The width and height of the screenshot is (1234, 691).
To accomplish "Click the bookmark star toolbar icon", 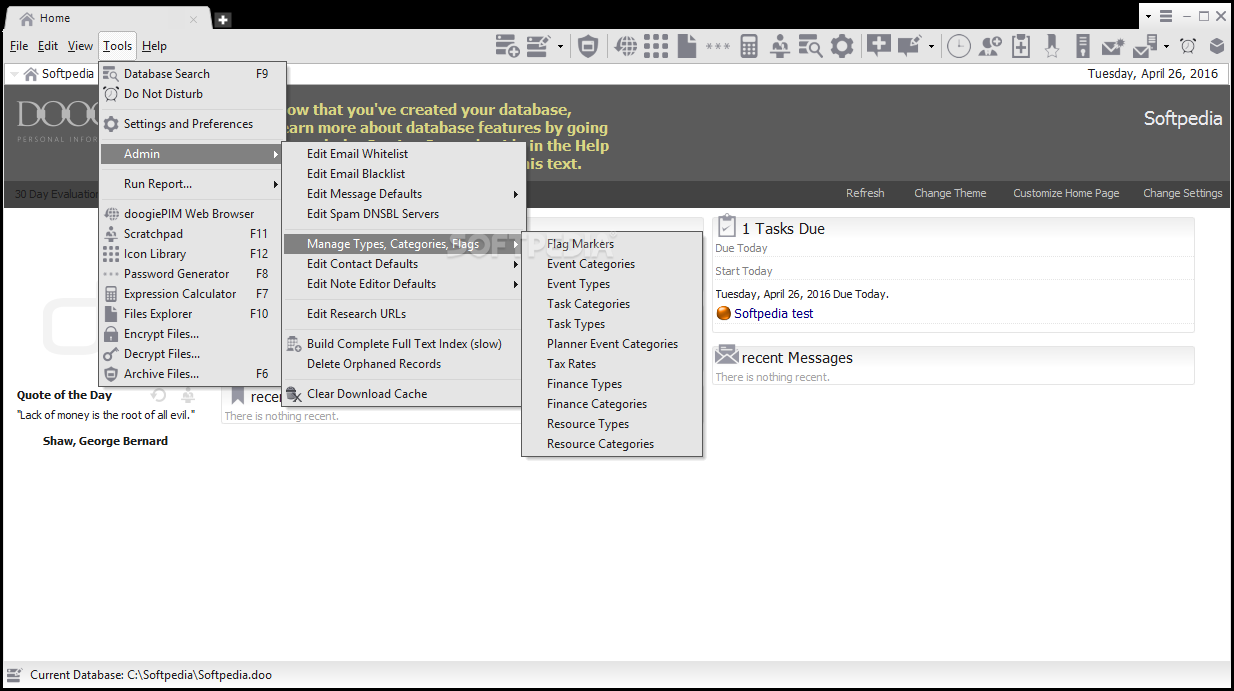I will pos(1052,46).
